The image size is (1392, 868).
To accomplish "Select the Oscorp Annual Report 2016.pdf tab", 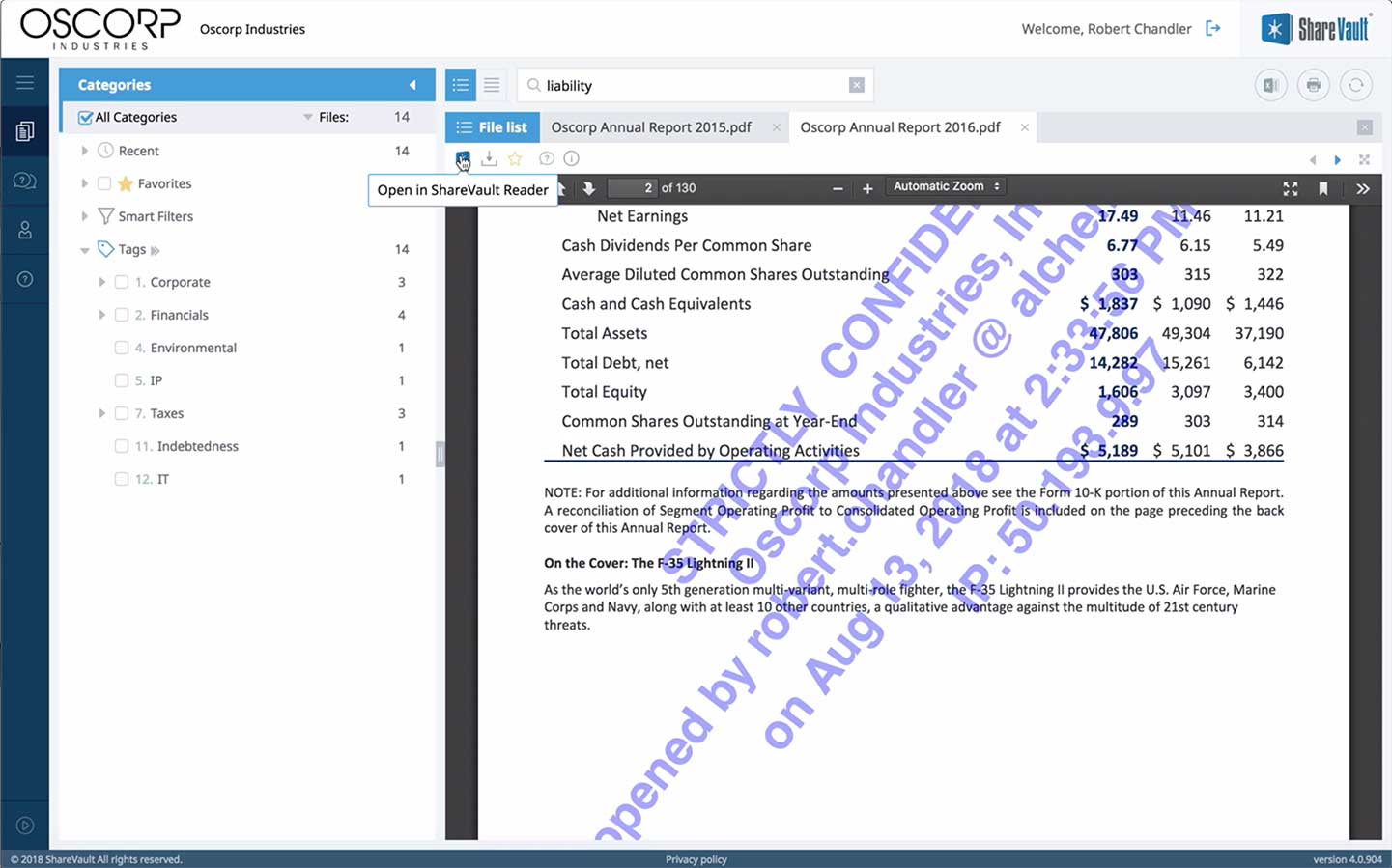I will pyautogui.click(x=900, y=127).
